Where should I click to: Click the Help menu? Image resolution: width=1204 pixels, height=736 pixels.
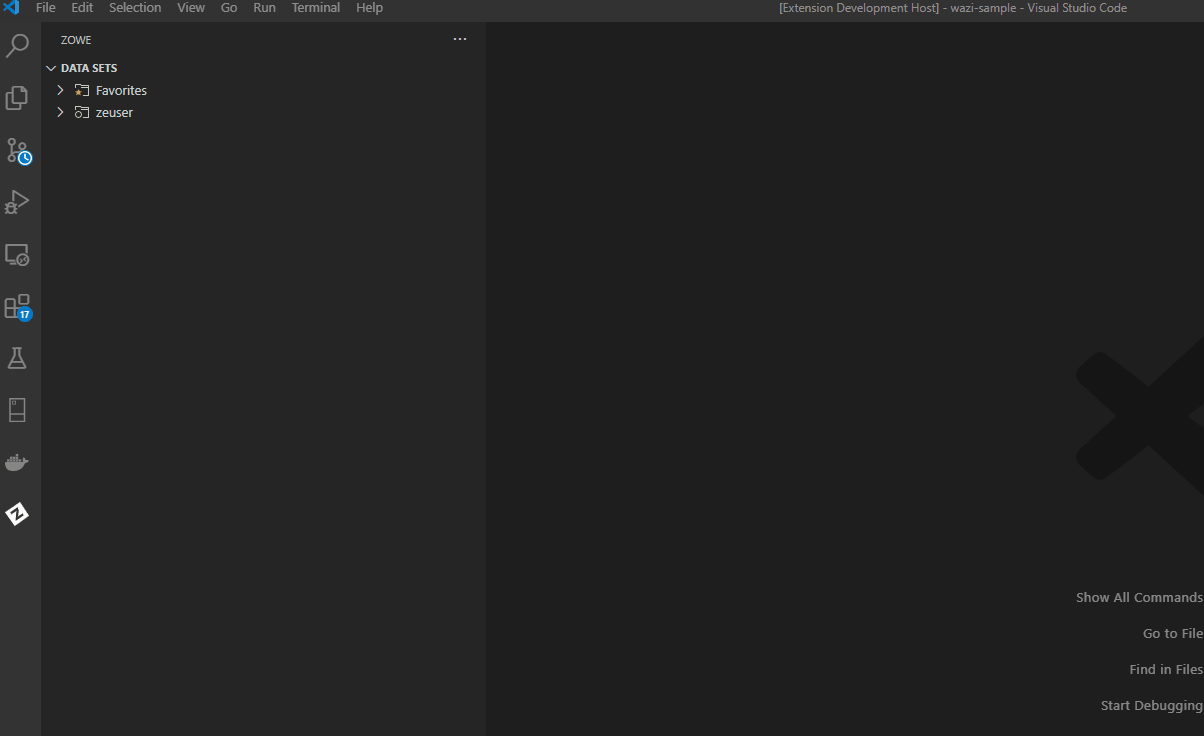(x=369, y=8)
